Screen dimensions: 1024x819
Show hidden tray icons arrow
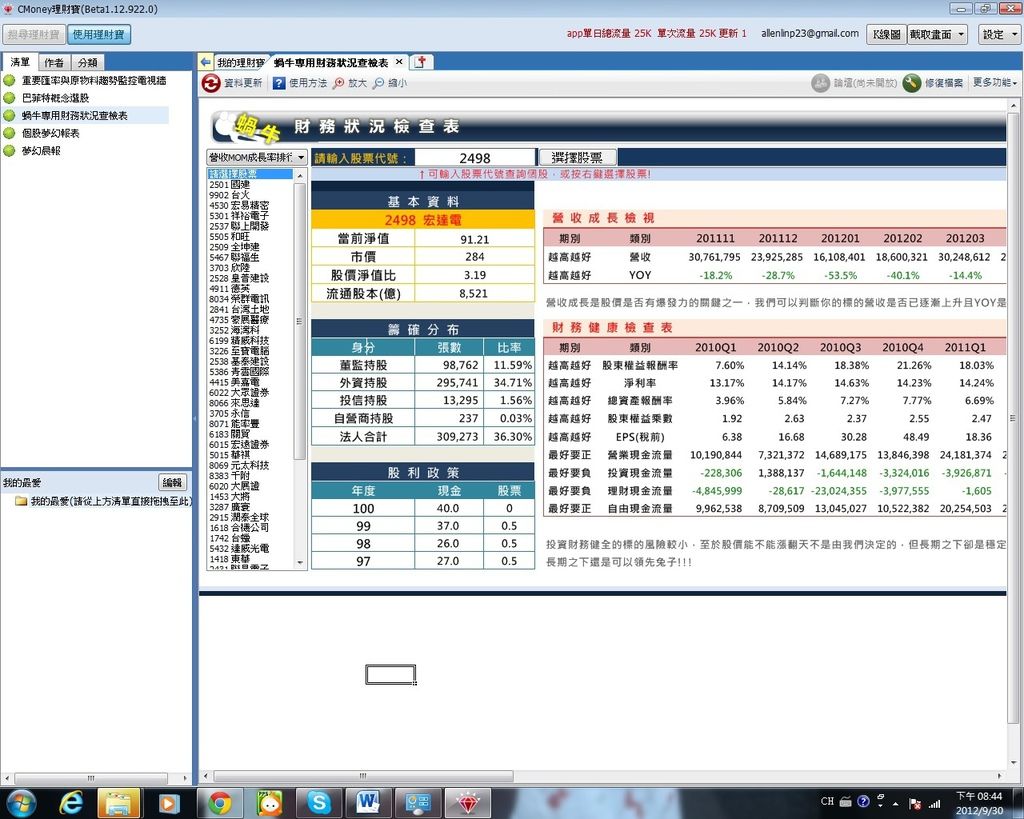(x=895, y=803)
